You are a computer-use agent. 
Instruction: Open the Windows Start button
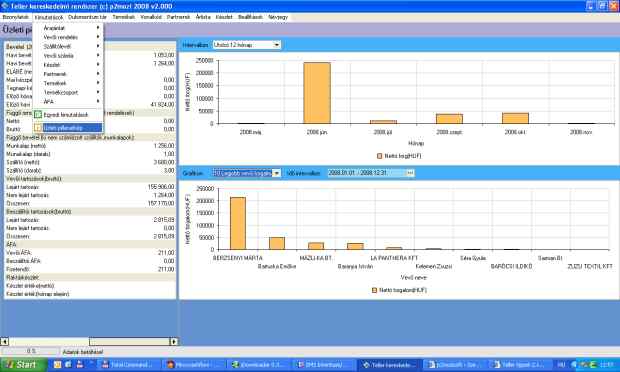click(x=23, y=364)
